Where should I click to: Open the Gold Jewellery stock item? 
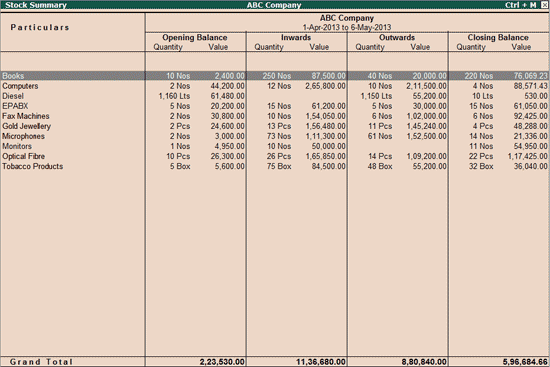click(x=26, y=126)
